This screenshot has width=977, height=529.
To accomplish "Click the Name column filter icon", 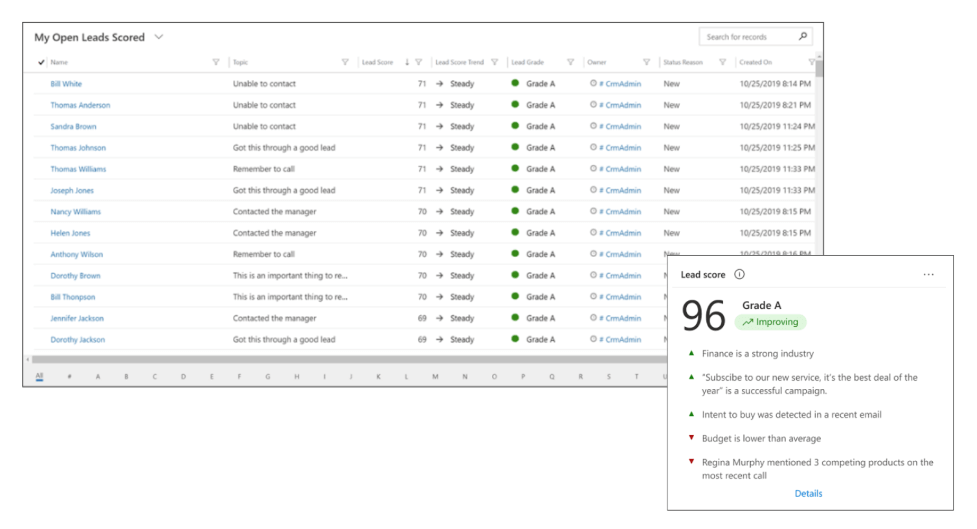I will coord(216,62).
